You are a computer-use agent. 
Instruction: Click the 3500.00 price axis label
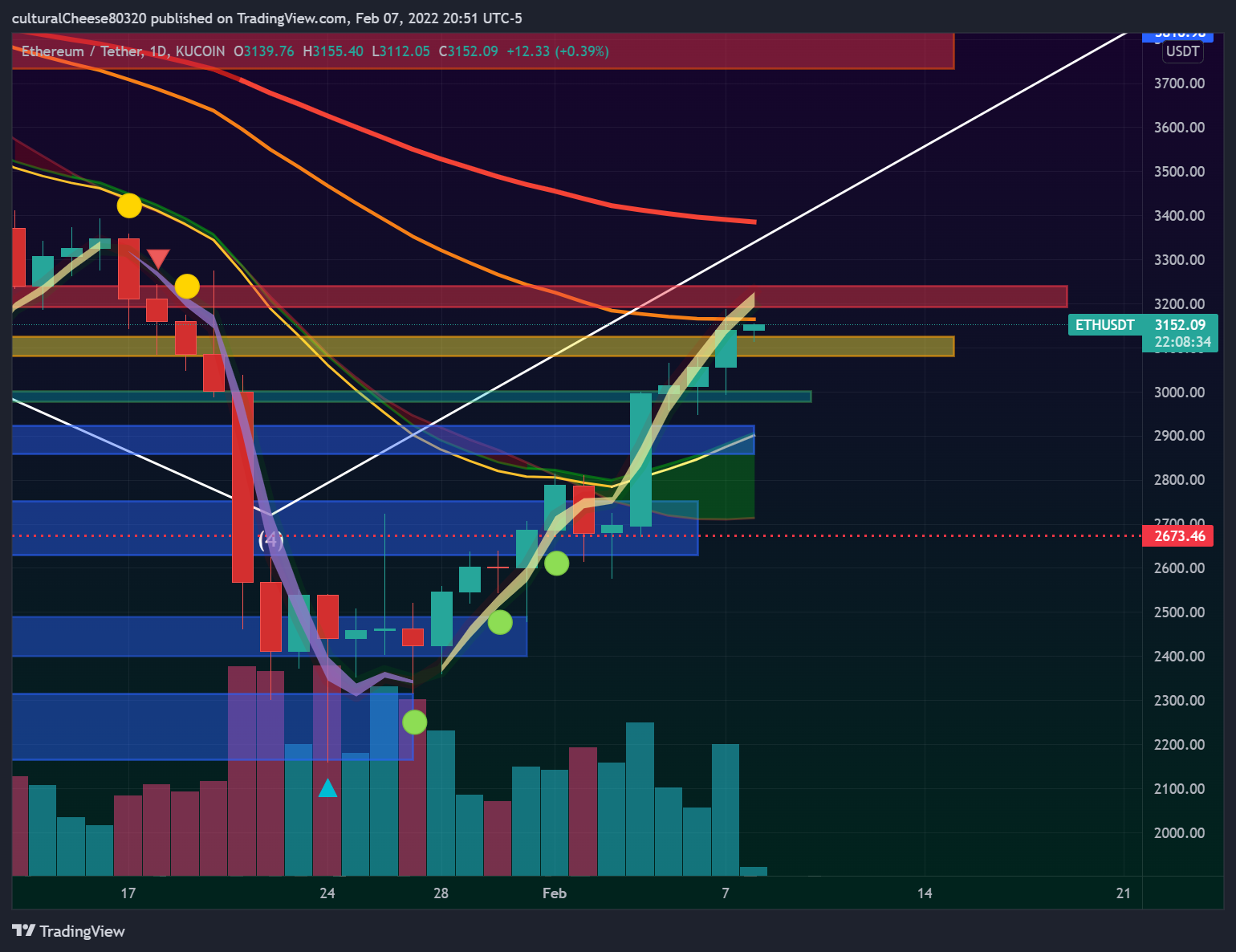pos(1179,172)
